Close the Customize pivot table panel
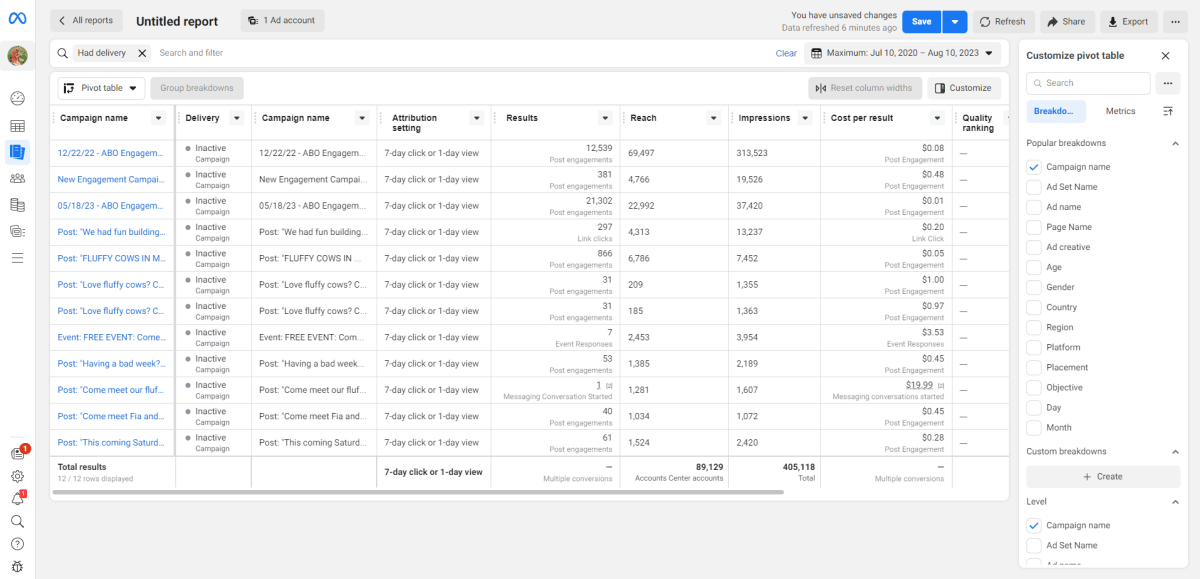This screenshot has height=579, width=1200. (x=1165, y=56)
